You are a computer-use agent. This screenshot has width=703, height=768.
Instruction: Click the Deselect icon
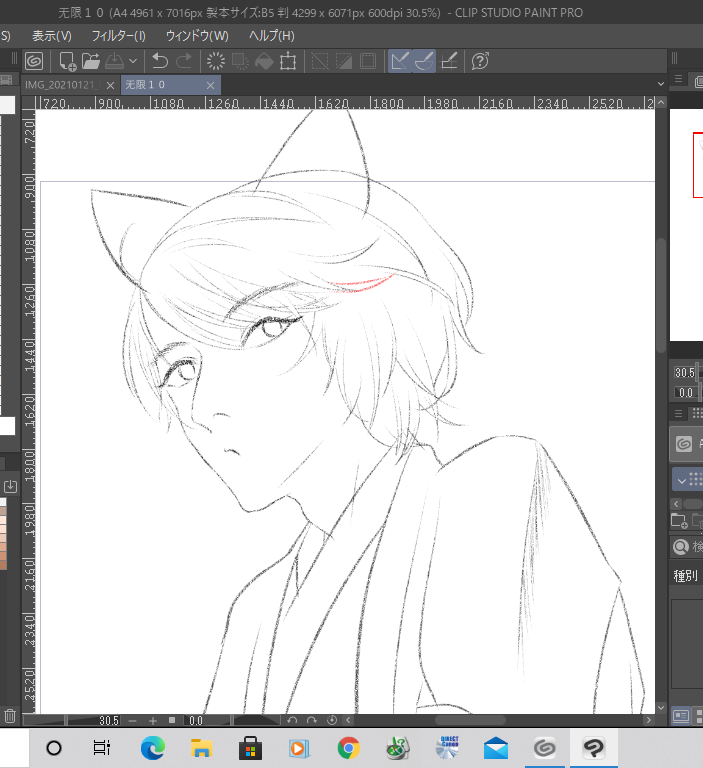click(320, 61)
